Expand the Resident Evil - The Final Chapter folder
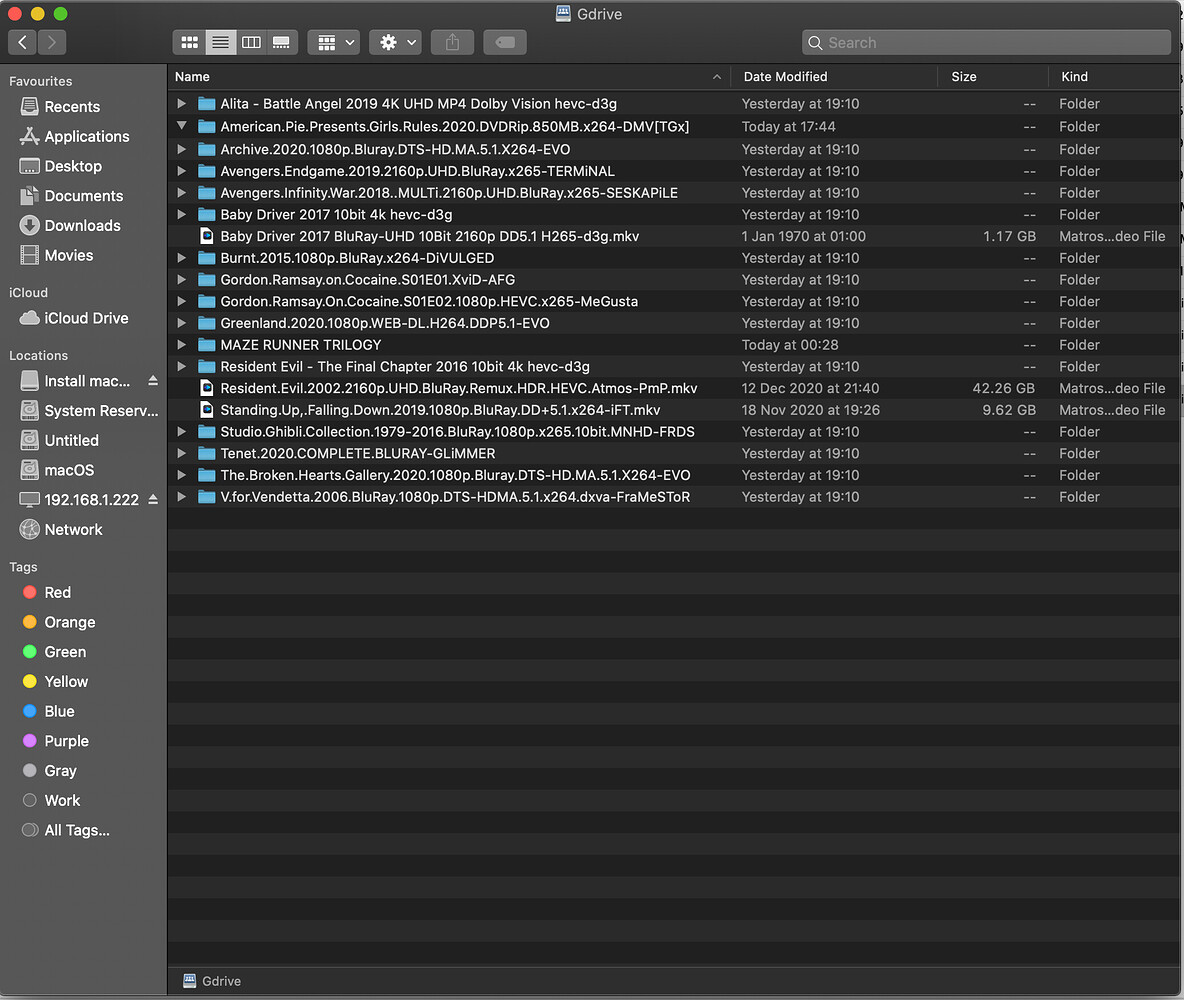1184x1000 pixels. 181,366
